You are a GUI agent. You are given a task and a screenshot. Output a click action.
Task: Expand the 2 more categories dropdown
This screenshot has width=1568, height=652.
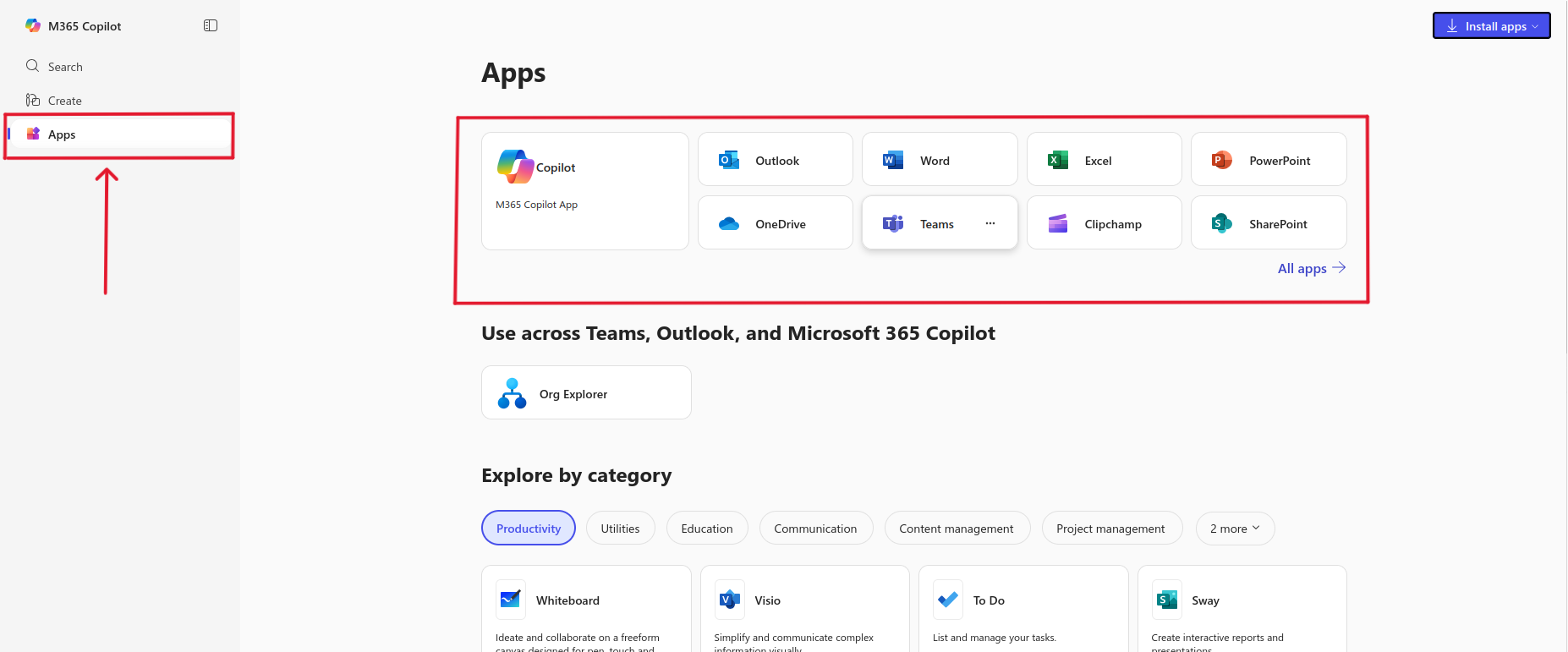(x=1234, y=529)
